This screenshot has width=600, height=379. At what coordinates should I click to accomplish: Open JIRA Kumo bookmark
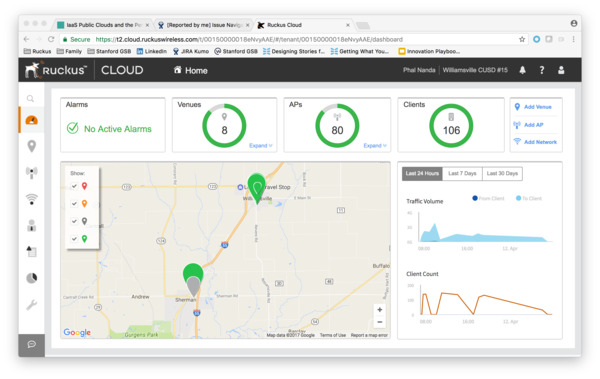pos(191,51)
